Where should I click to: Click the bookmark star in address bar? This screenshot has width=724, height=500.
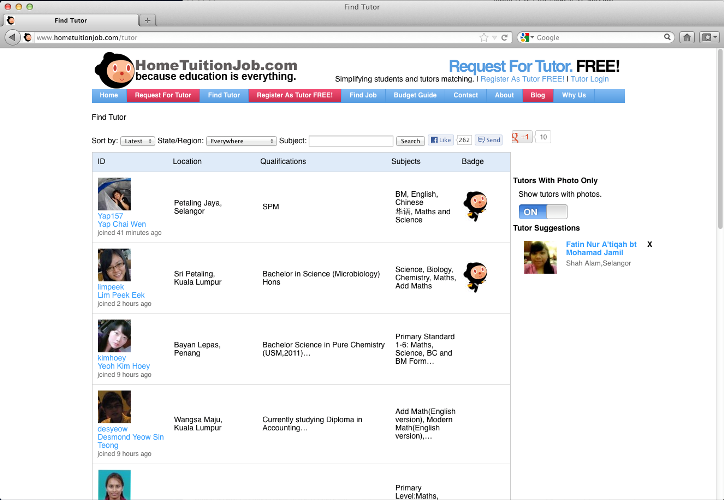[483, 37]
